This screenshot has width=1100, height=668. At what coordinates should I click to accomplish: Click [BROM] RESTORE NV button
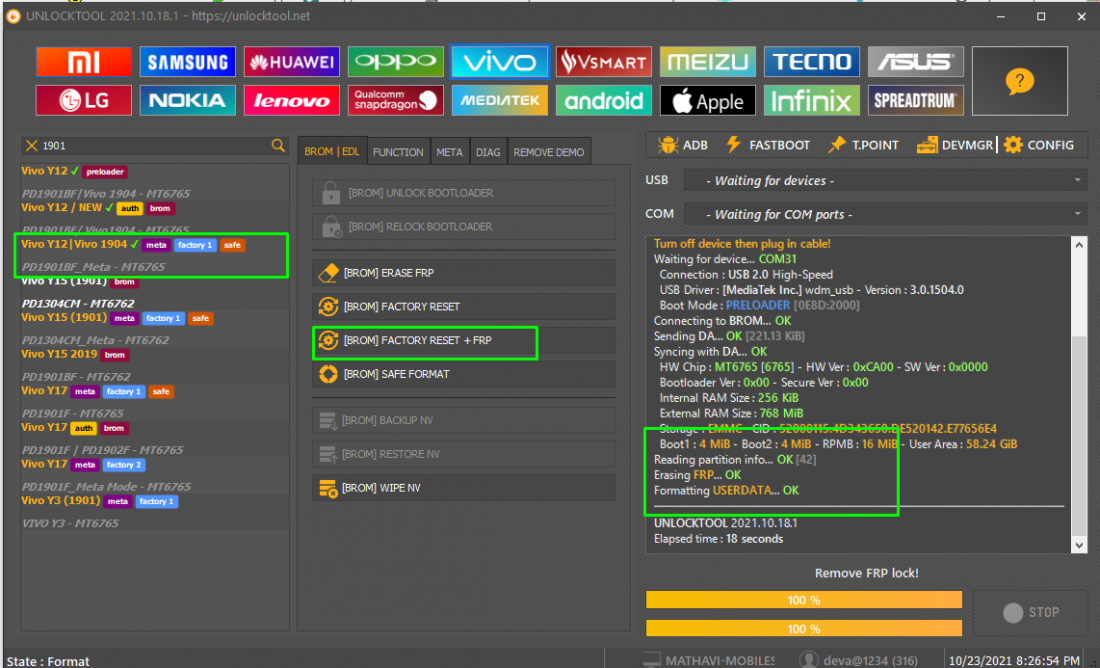pyautogui.click(x=464, y=454)
